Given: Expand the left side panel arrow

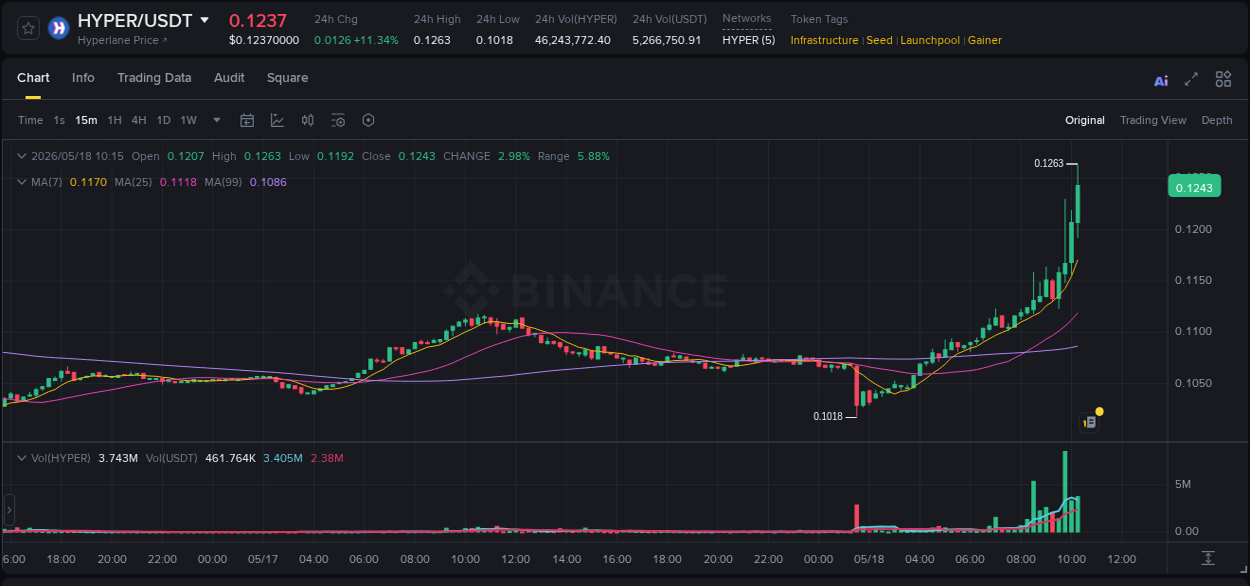Looking at the screenshot, I should coord(9,510).
